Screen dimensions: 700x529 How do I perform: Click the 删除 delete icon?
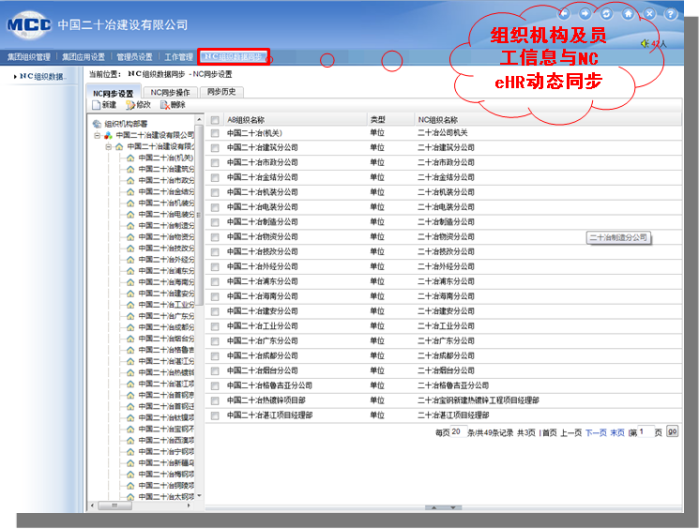point(165,105)
